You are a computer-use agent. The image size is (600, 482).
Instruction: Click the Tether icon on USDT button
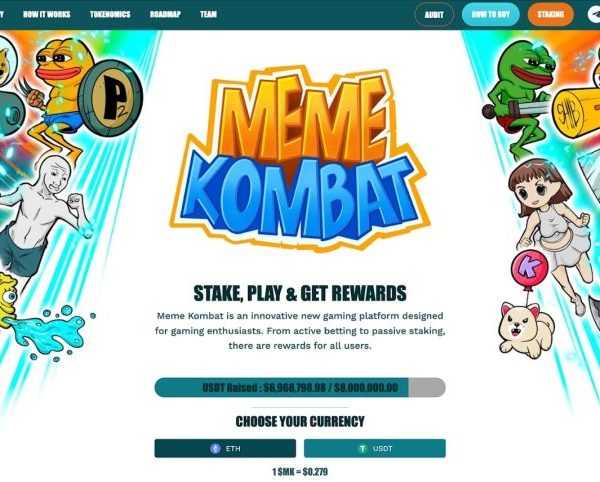(362, 448)
